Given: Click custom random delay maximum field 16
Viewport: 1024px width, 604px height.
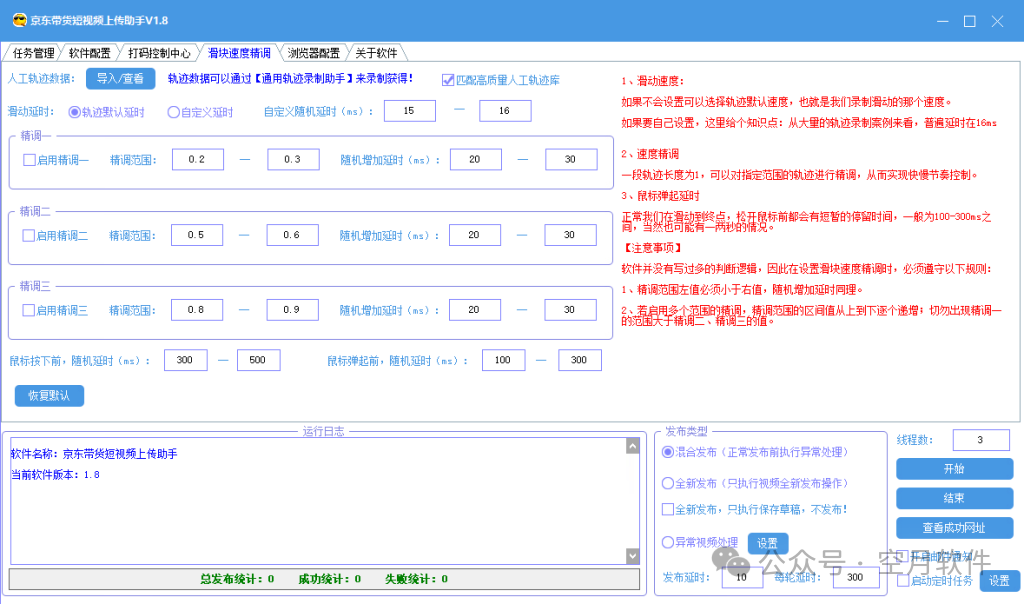Looking at the screenshot, I should coord(505,111).
